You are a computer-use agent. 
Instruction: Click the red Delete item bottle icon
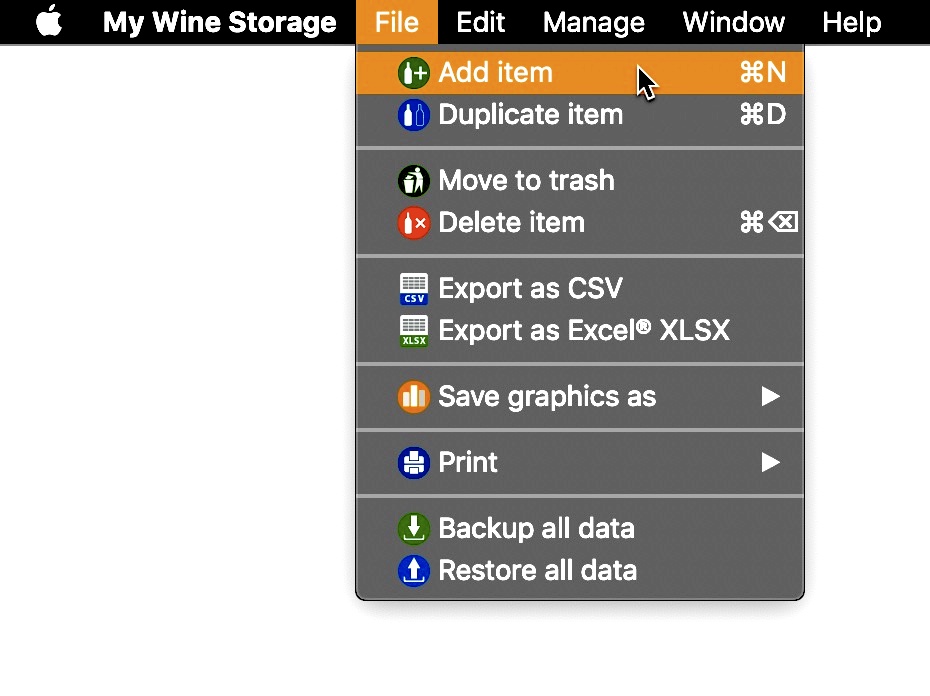point(413,223)
